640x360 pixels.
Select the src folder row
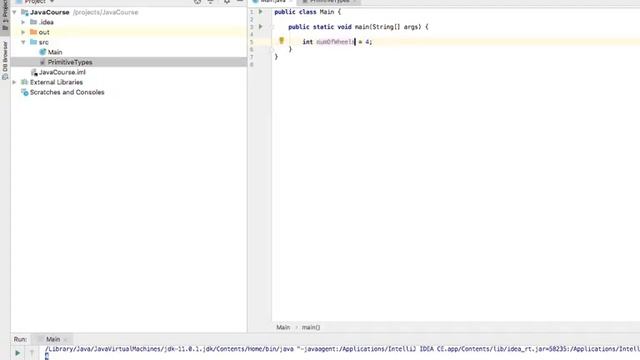(x=129, y=42)
